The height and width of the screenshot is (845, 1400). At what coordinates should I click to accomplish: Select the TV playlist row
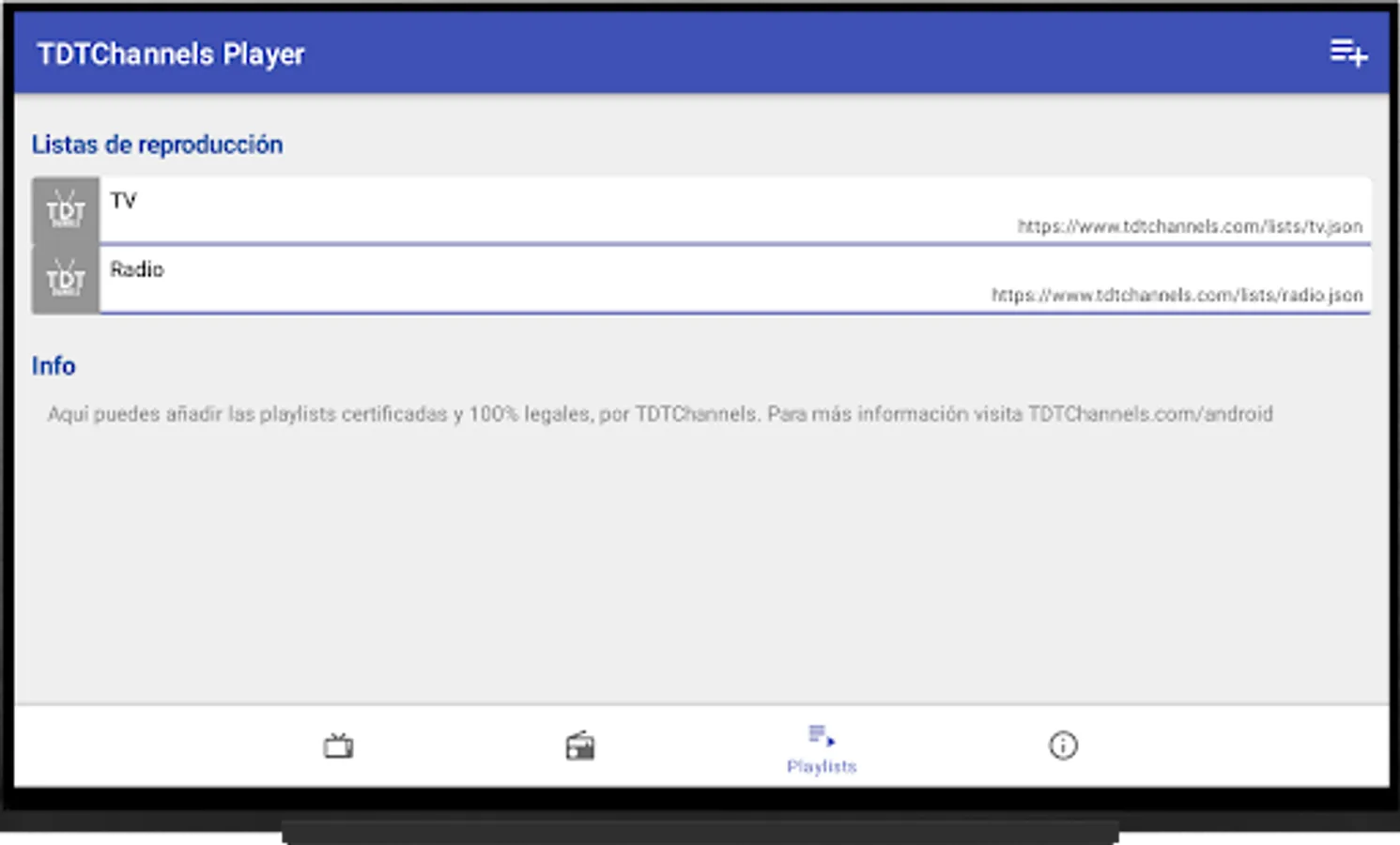point(701,210)
